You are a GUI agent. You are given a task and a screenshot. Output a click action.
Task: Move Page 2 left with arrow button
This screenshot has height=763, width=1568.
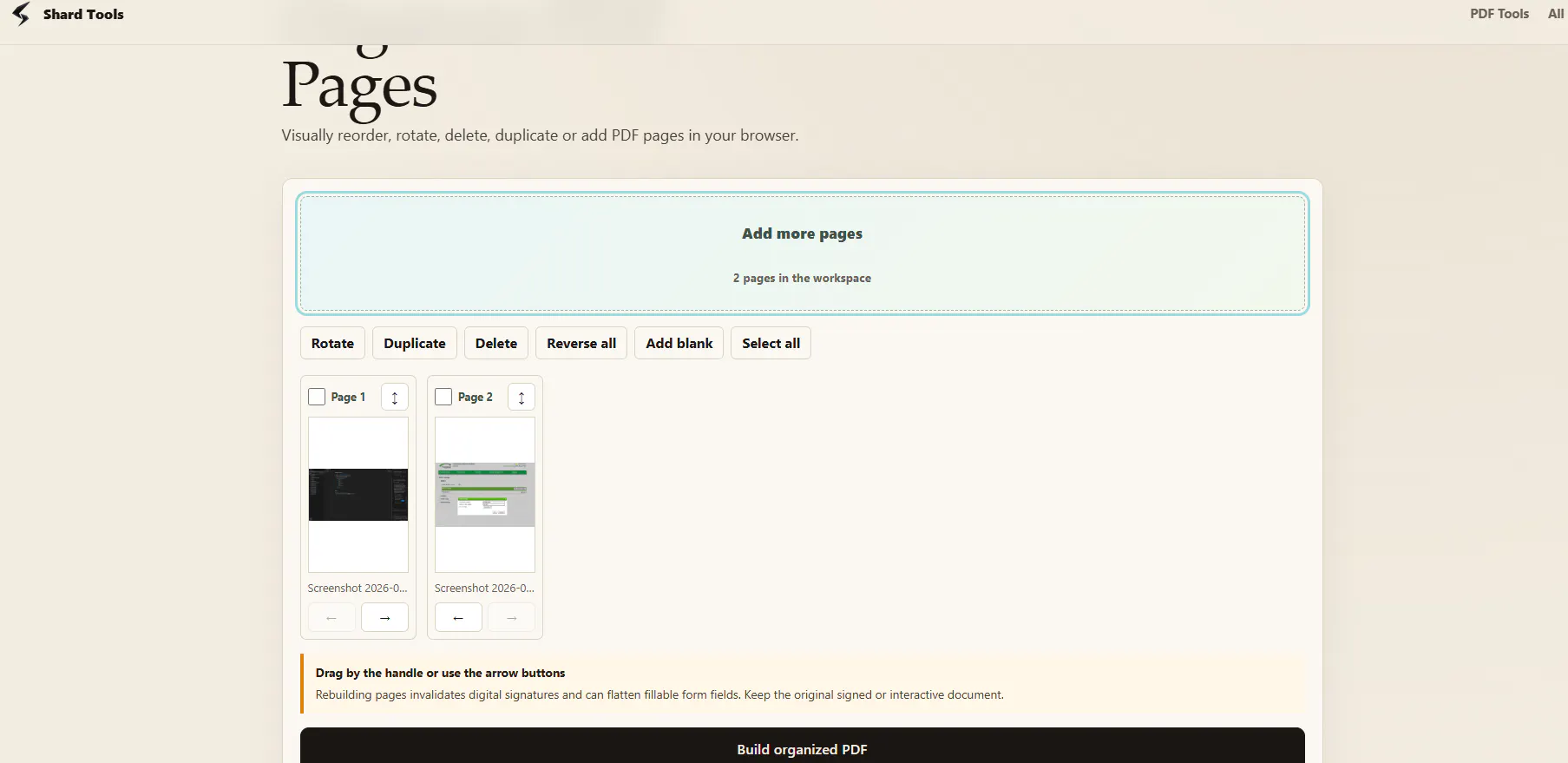[x=458, y=618]
